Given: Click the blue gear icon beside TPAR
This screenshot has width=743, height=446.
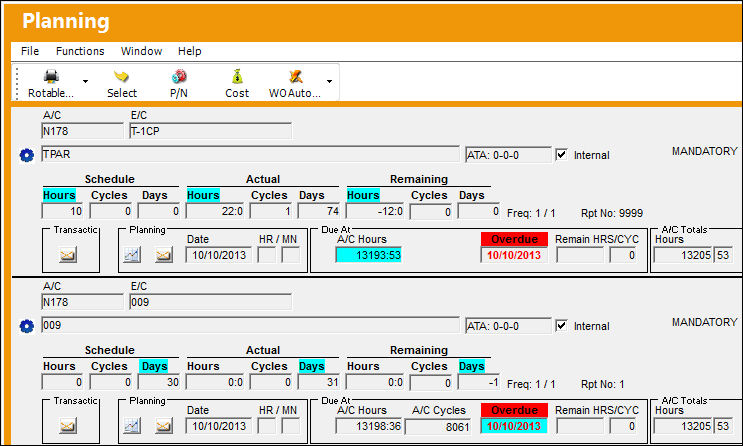Looking at the screenshot, I should tap(27, 155).
